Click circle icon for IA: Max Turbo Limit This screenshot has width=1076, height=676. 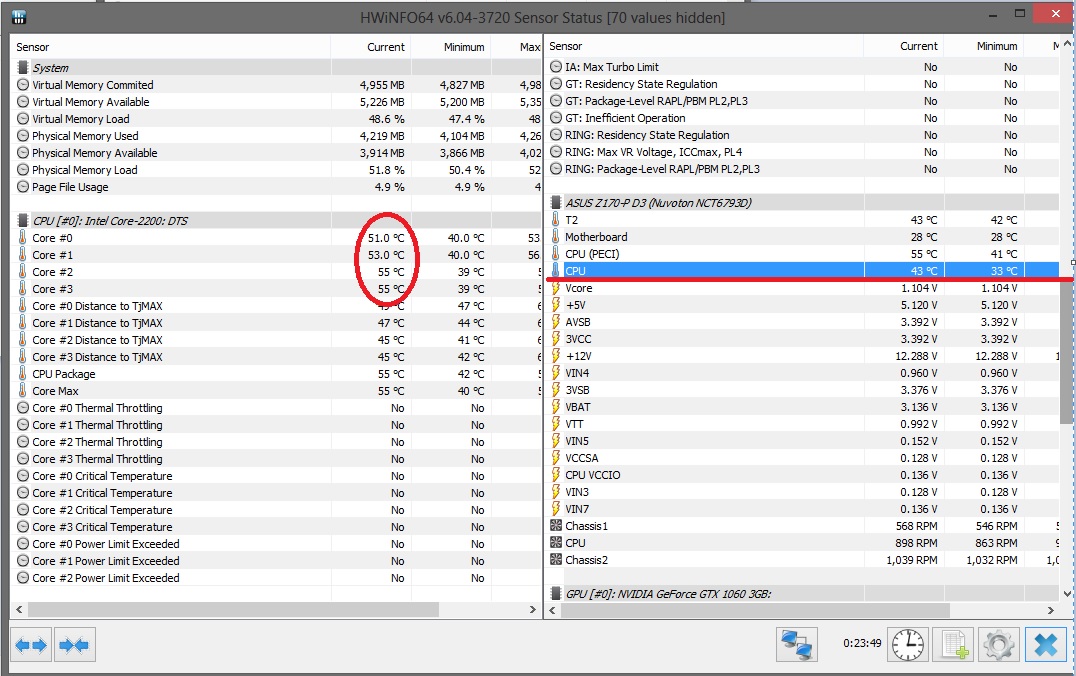pyautogui.click(x=556, y=67)
